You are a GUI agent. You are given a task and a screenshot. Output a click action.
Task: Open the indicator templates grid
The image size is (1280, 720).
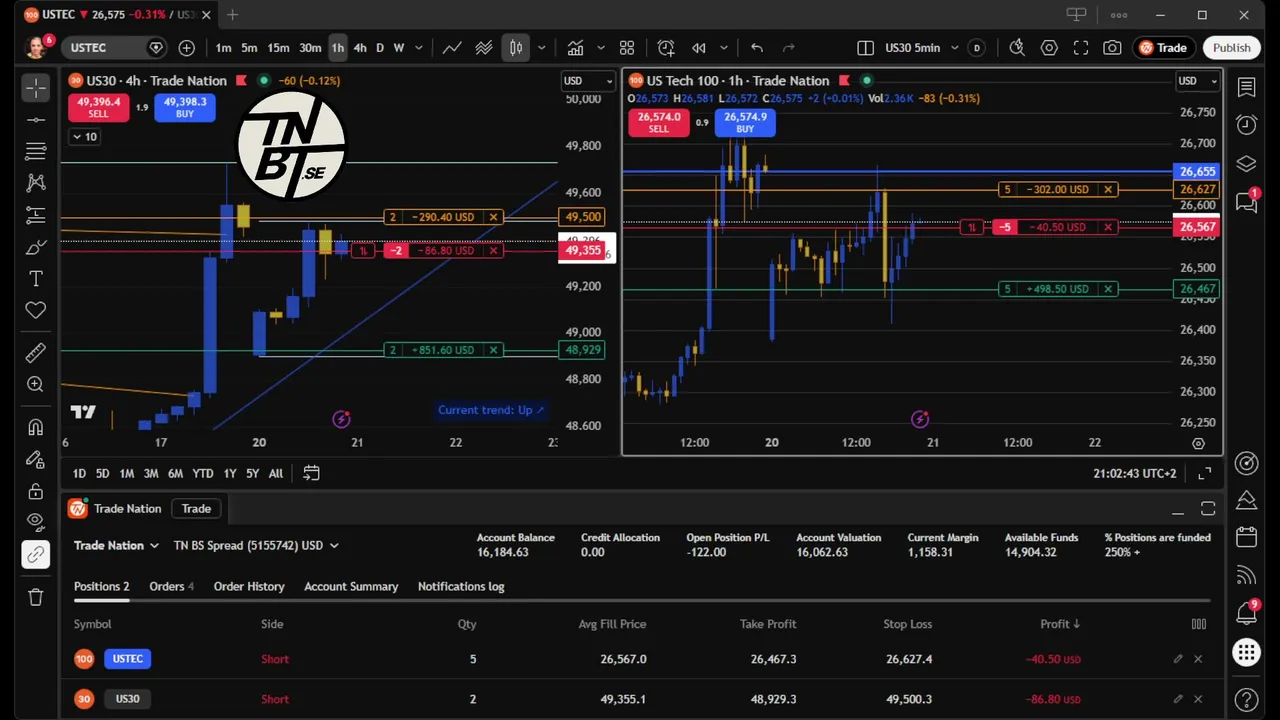(x=627, y=48)
